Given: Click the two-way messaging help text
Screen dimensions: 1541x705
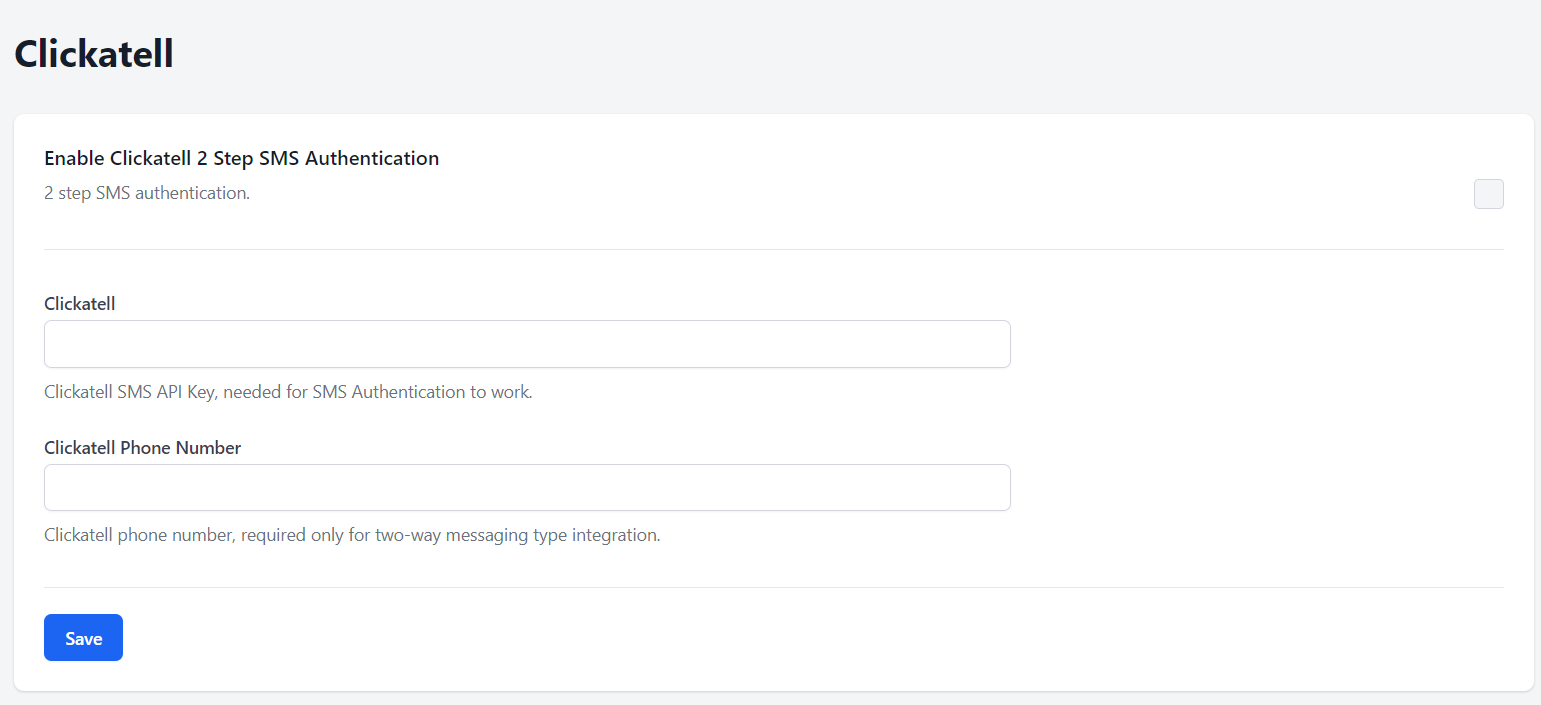Looking at the screenshot, I should click(x=352, y=535).
